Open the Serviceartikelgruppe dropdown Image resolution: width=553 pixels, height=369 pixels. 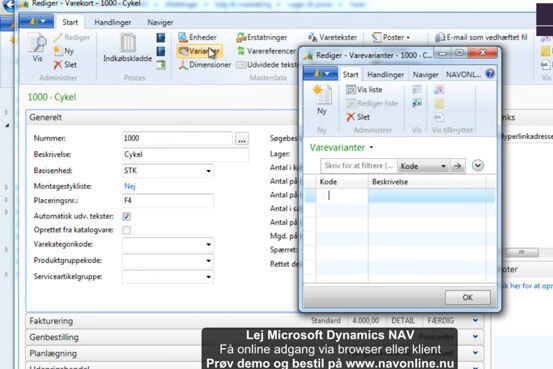[x=208, y=277]
